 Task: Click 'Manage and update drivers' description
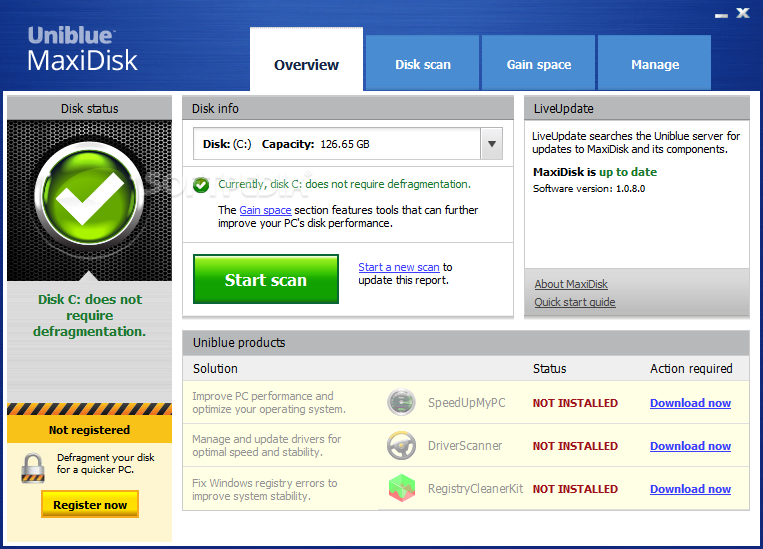267,445
